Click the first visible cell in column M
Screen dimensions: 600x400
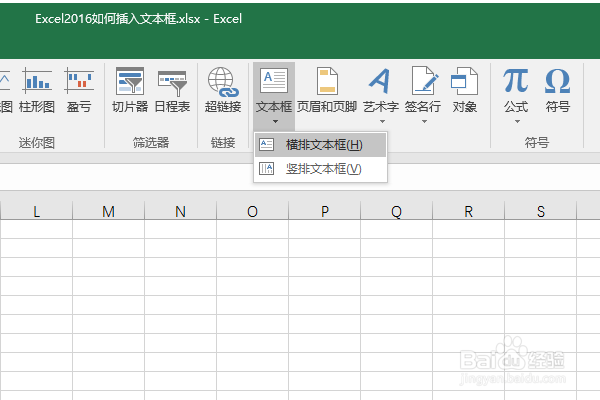[x=108, y=229]
